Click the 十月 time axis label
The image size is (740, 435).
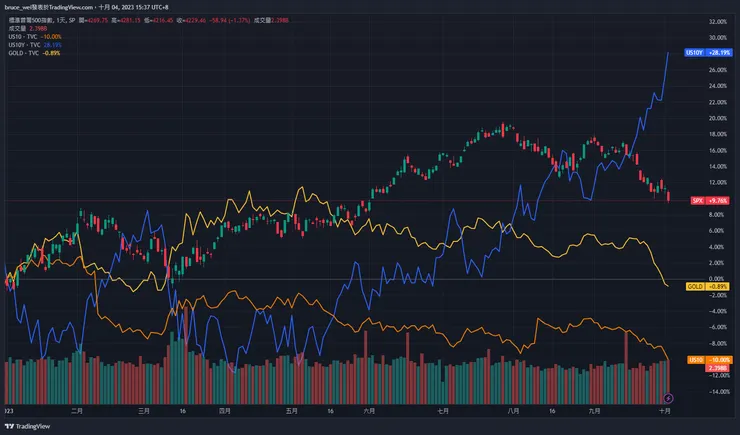pos(664,411)
